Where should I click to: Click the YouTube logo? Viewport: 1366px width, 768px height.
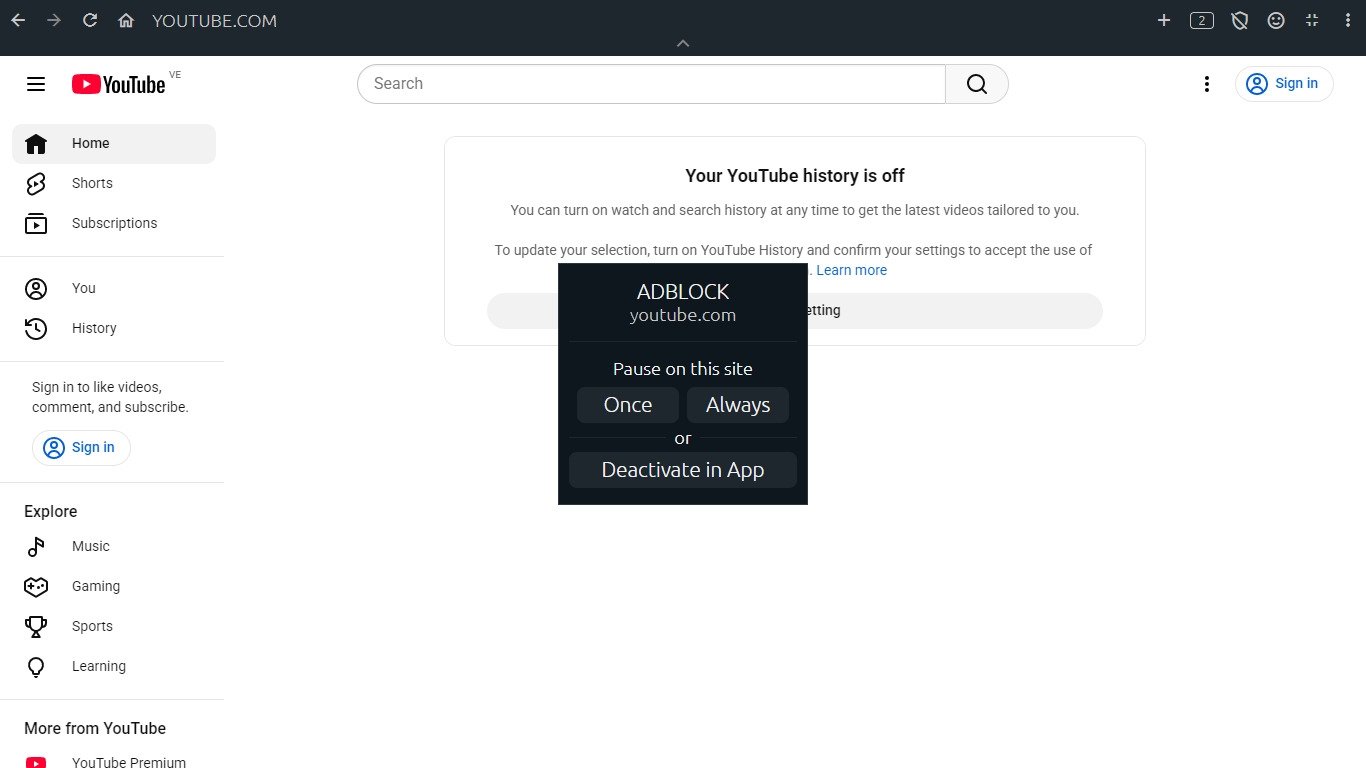(118, 84)
